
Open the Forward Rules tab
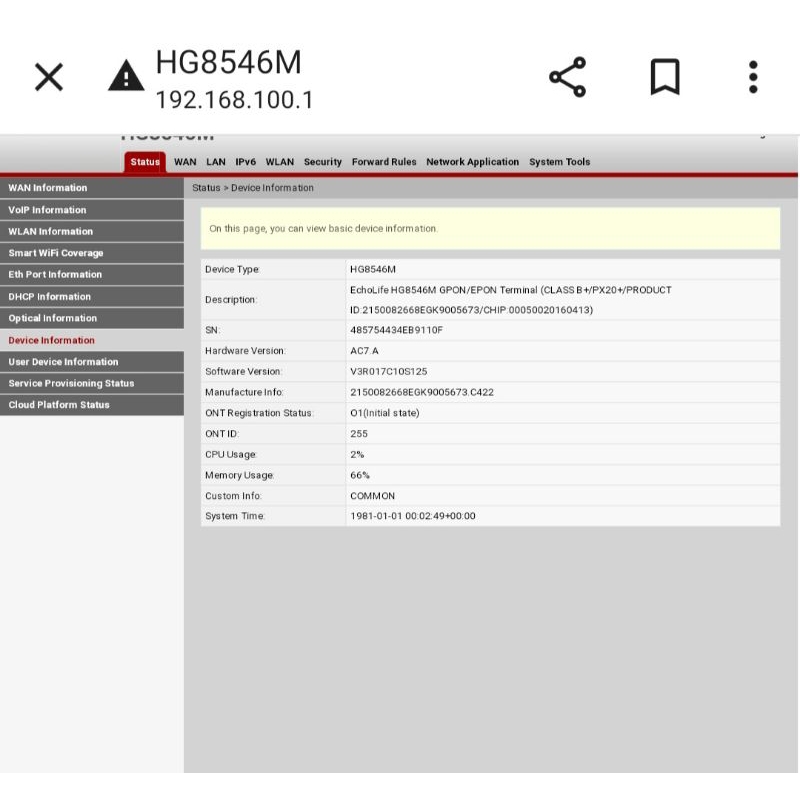point(384,162)
